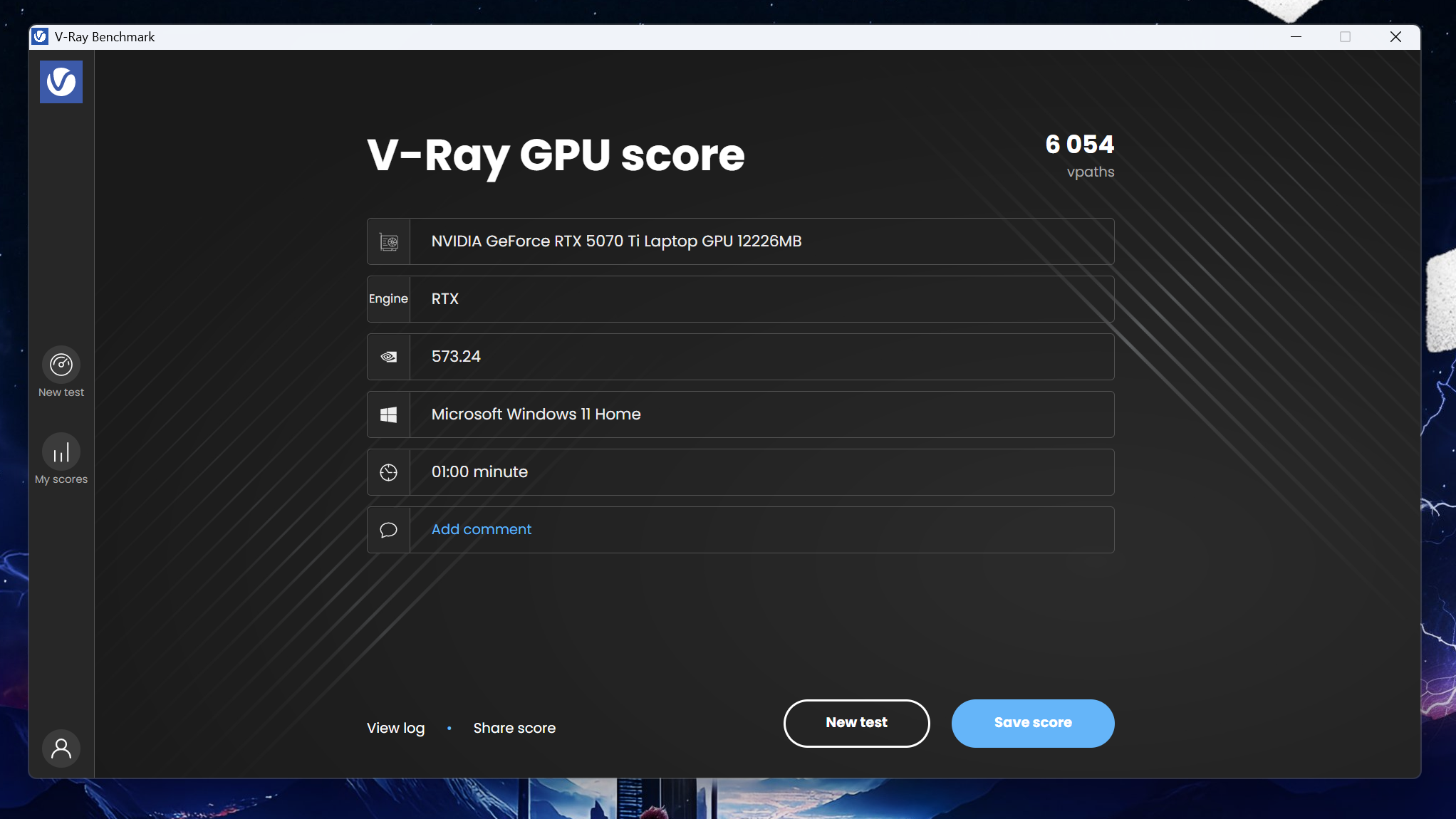Viewport: 1456px width, 819px height.
Task: Click the V-Ray Benchmark title bar app icon
Action: point(41,36)
